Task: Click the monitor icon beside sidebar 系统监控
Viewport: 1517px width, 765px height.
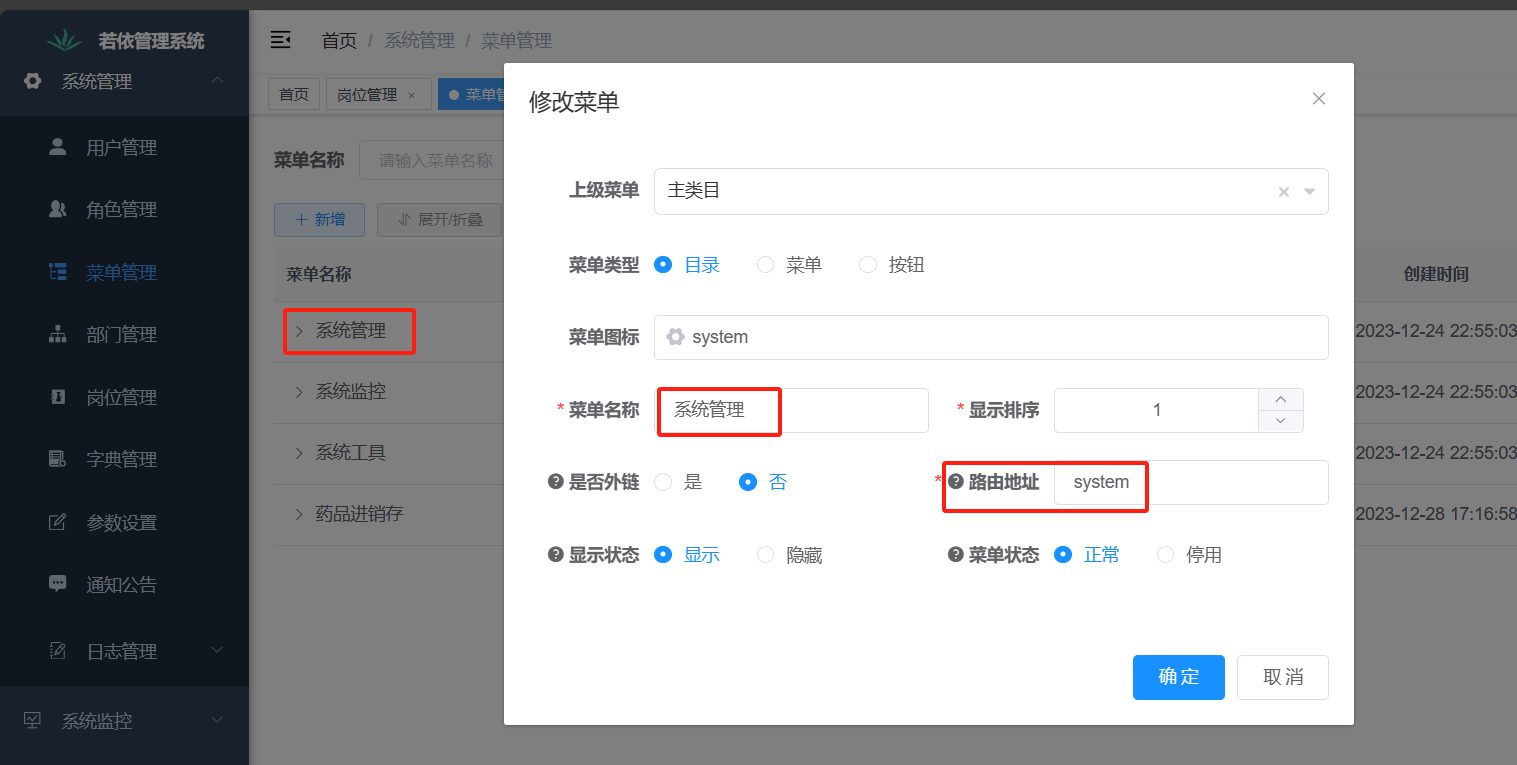Action: 33,720
